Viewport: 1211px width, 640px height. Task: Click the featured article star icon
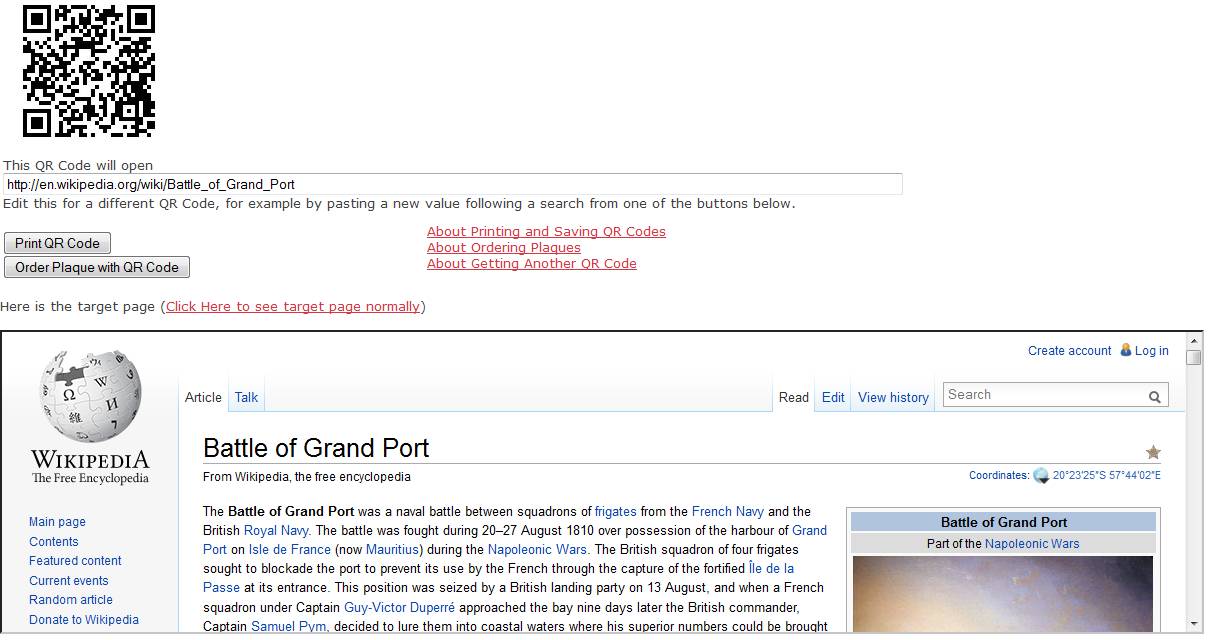1153,452
